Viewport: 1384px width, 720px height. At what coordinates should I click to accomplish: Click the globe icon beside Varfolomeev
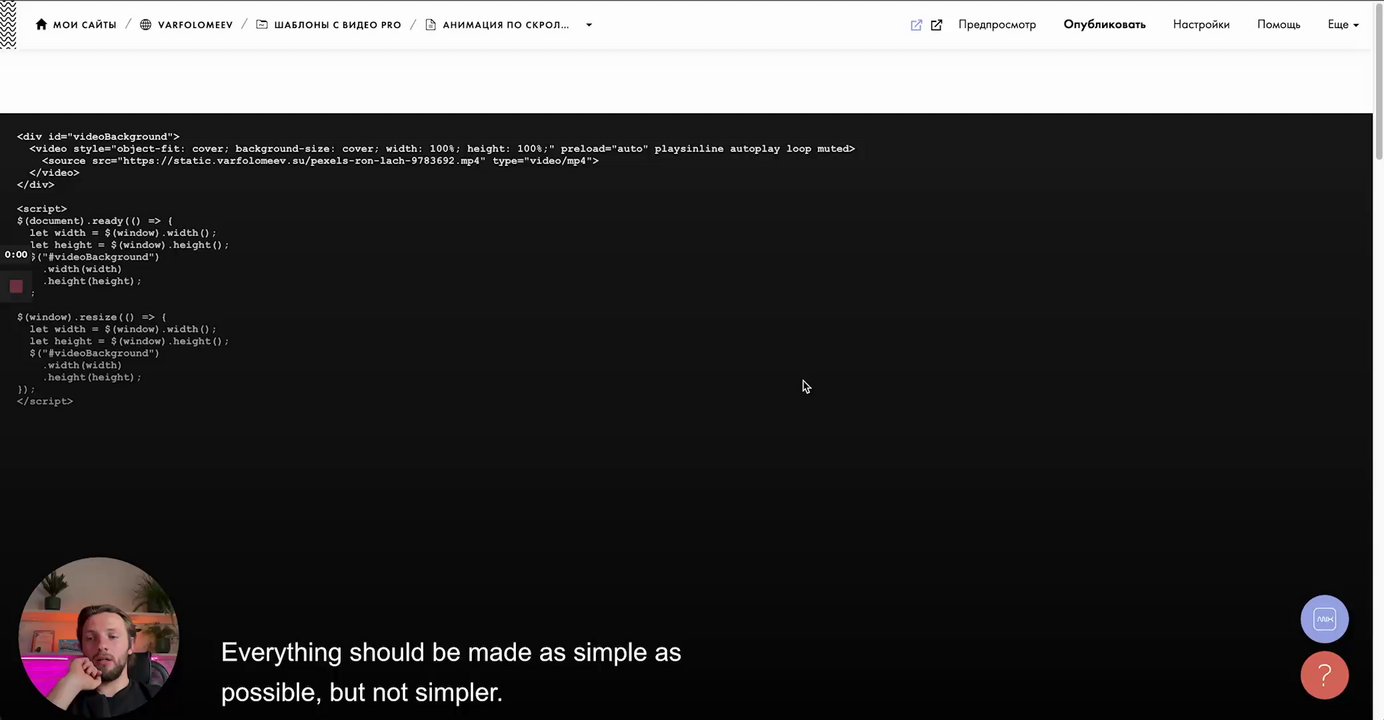pyautogui.click(x=146, y=25)
